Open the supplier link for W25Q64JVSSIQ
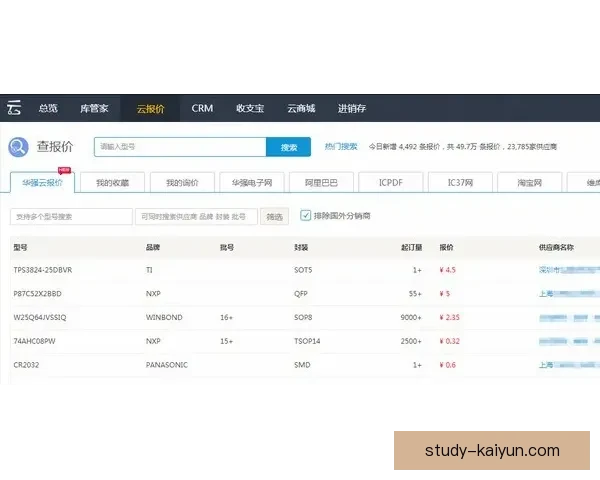Viewport: 600px width, 480px height. point(569,317)
